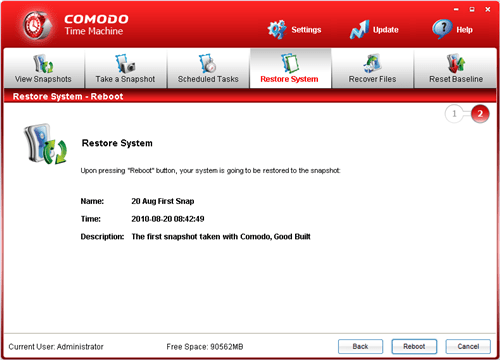
Task: Click the Help text link
Action: [464, 30]
